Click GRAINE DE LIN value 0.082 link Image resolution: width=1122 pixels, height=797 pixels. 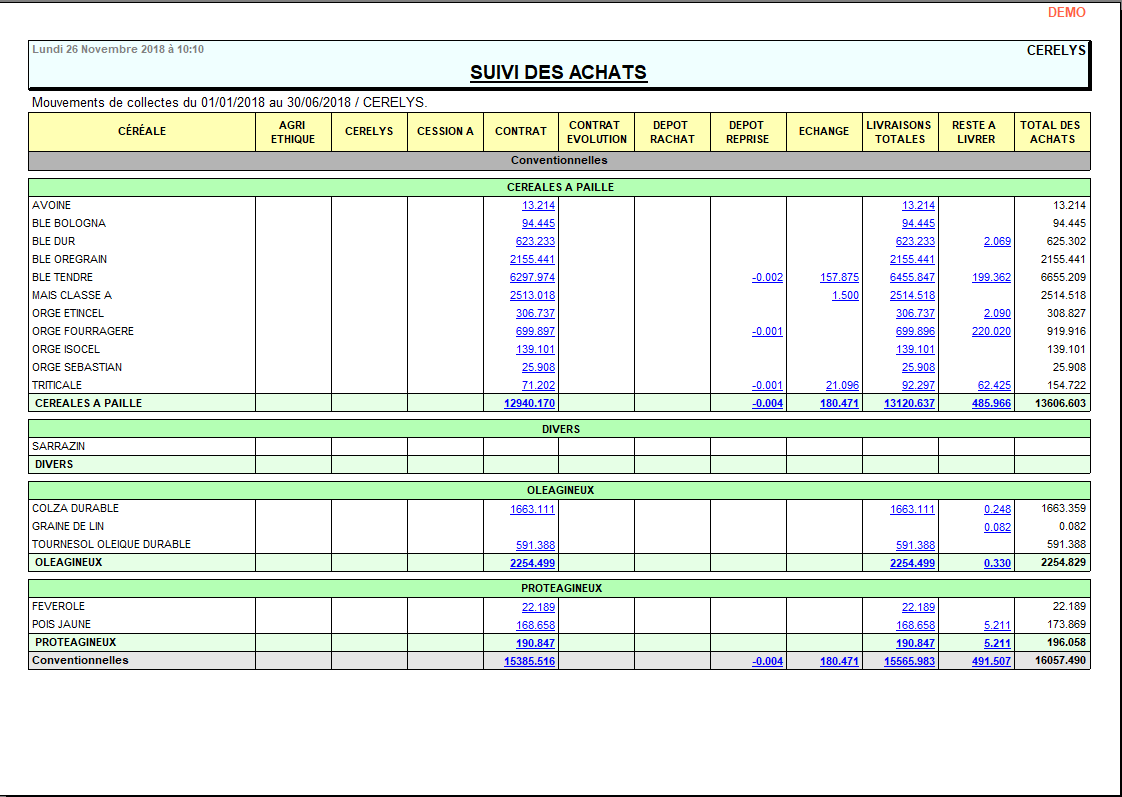coord(996,527)
